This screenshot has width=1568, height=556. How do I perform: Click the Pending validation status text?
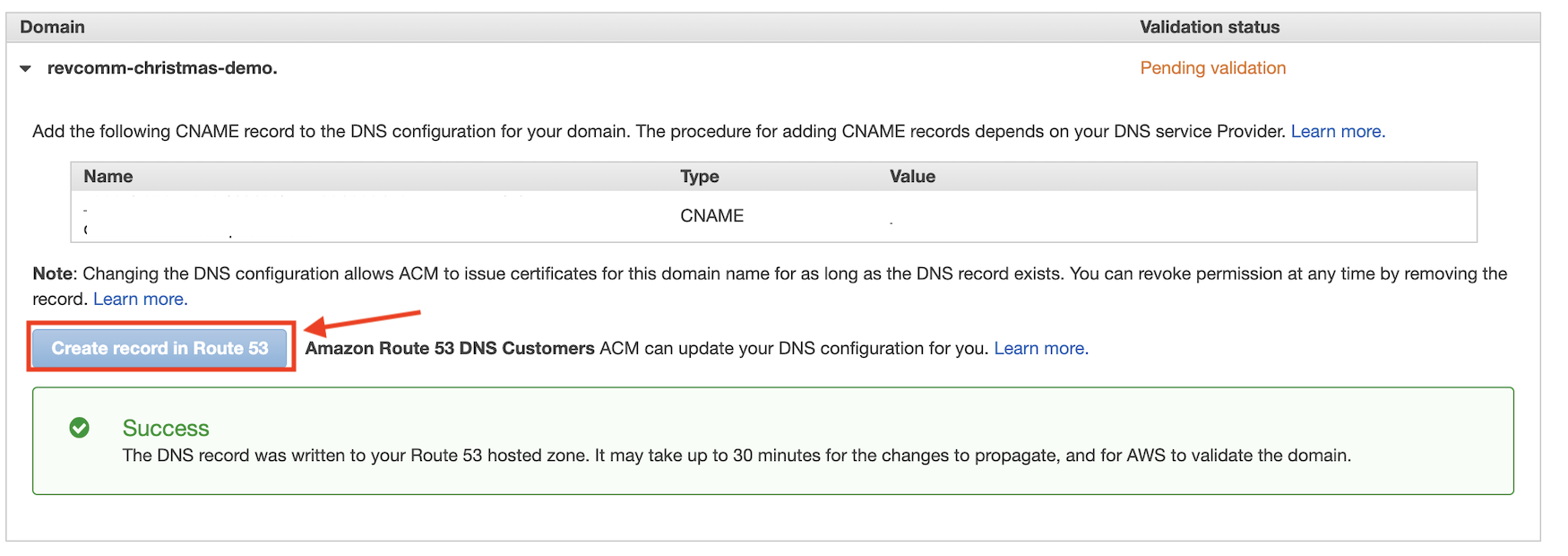1213,68
